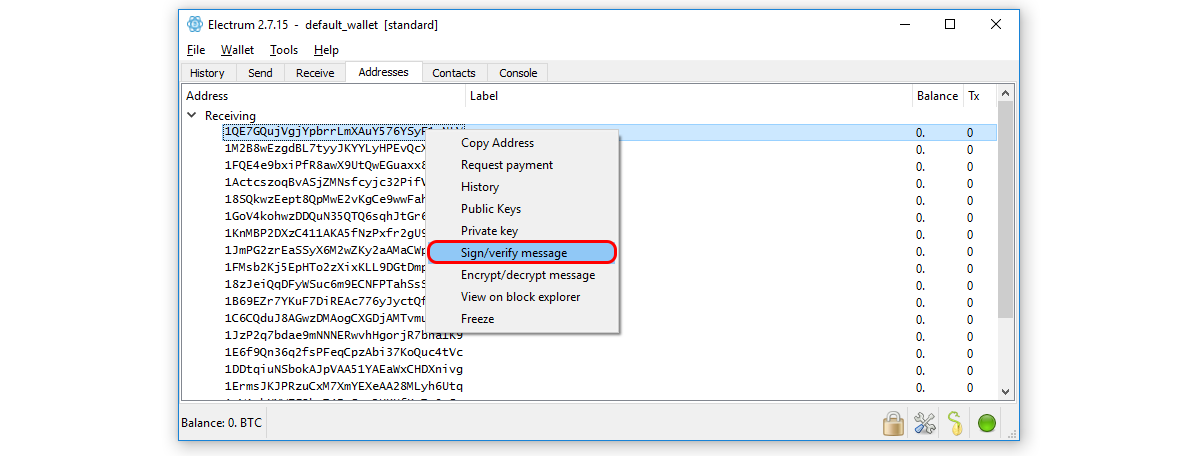Select address starting with 1FQE4e9bxiPfR8
The width and height of the screenshot is (1200, 456).
(326, 166)
